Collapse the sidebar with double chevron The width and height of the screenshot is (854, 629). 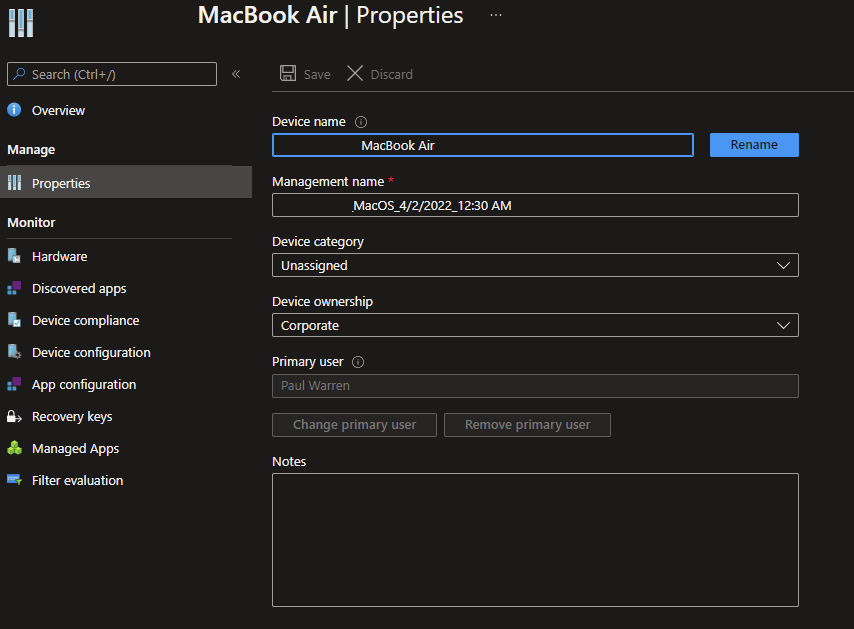[x=236, y=74]
